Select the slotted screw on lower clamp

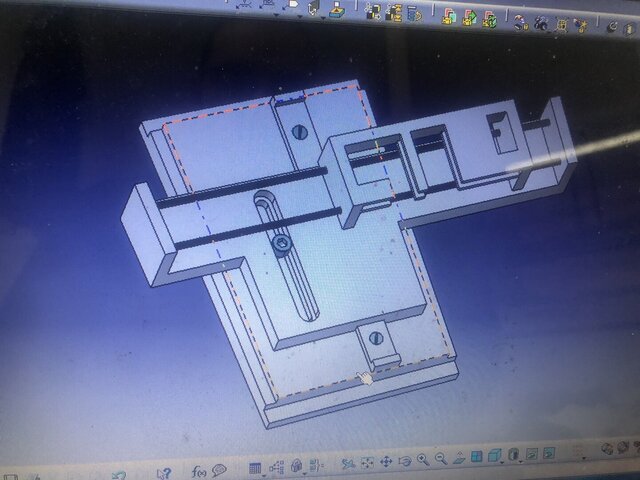(x=376, y=338)
